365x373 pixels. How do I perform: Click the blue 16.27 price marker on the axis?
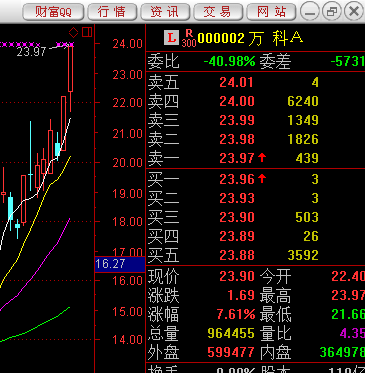coord(120,264)
